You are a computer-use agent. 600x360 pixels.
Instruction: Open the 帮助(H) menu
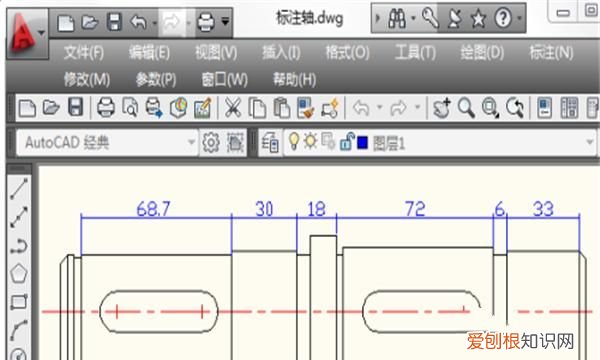(295, 80)
